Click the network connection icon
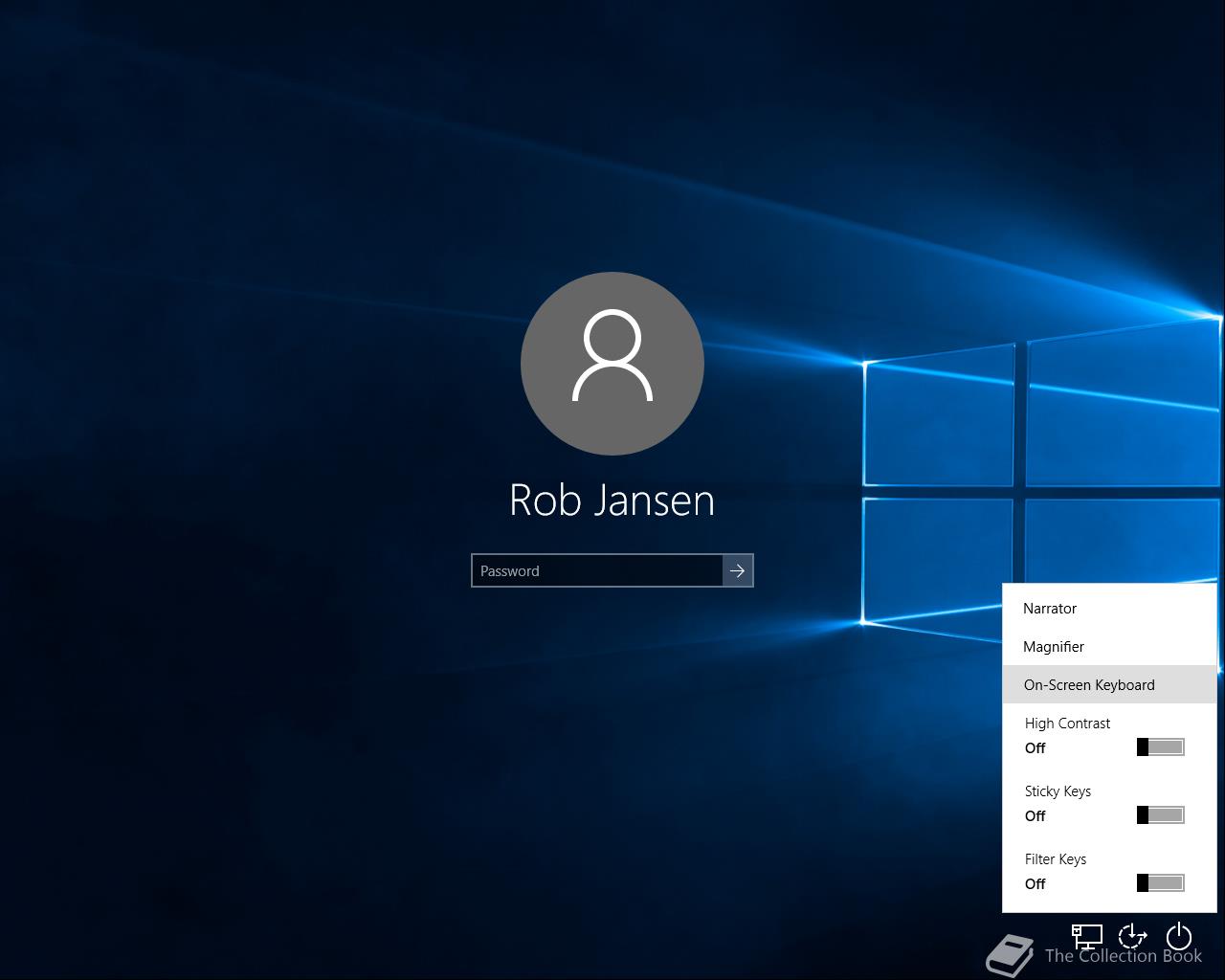 coord(1086,936)
